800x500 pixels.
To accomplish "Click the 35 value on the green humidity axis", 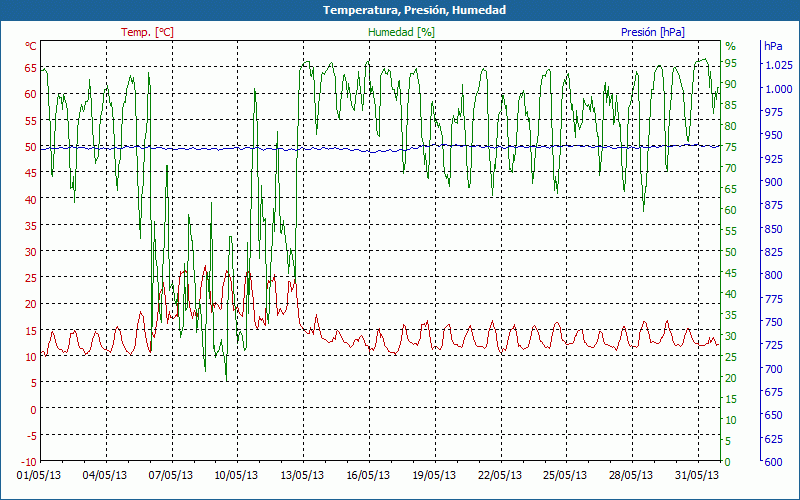I will coord(731,315).
